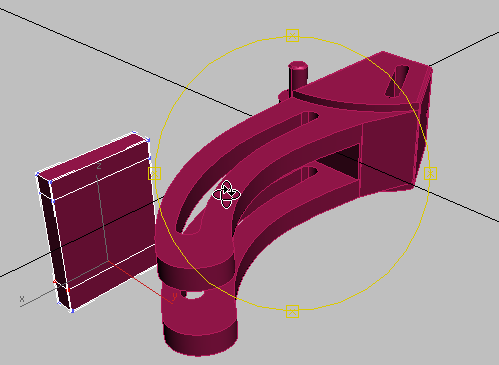Select the blue vertex at box bottom corner
The image size is (499, 365).
[x=72, y=311]
